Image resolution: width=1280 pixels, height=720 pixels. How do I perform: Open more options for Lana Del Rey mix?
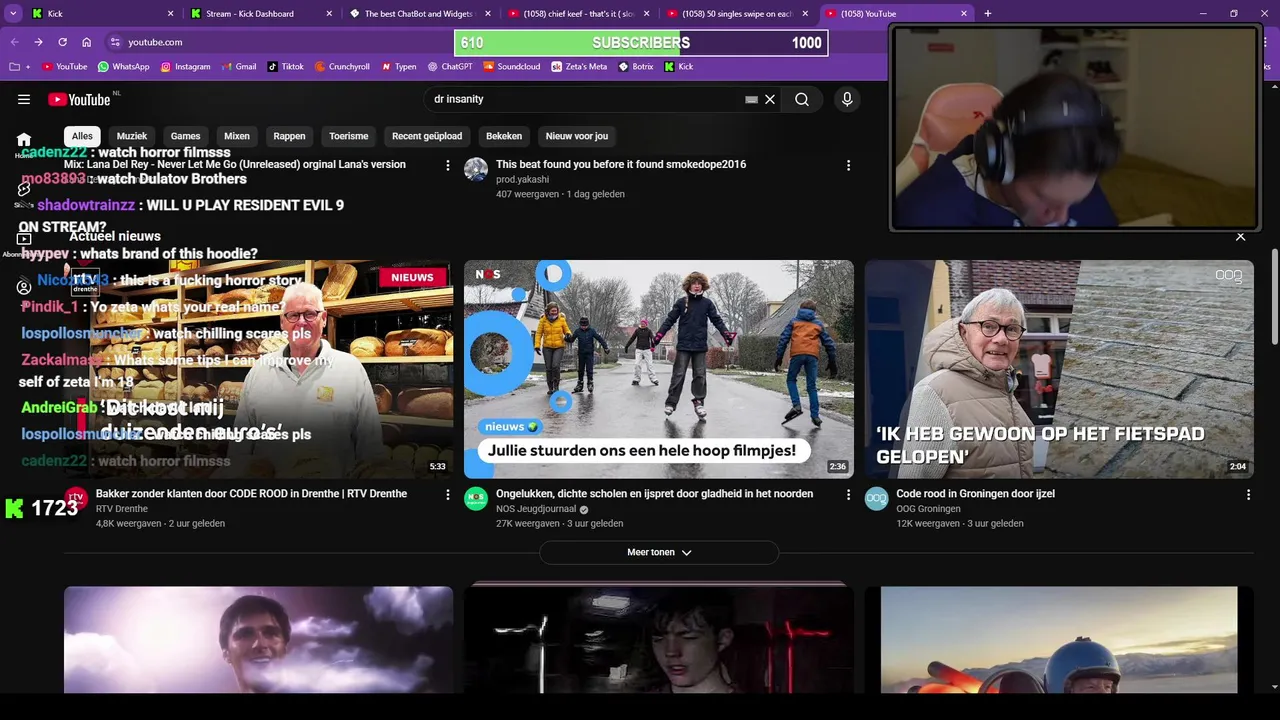point(448,165)
